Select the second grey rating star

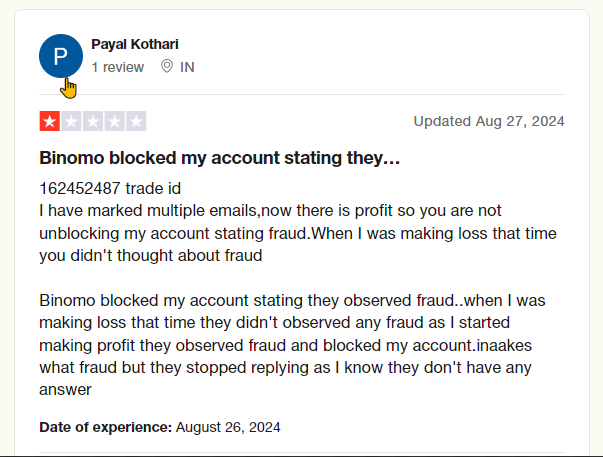[71, 121]
